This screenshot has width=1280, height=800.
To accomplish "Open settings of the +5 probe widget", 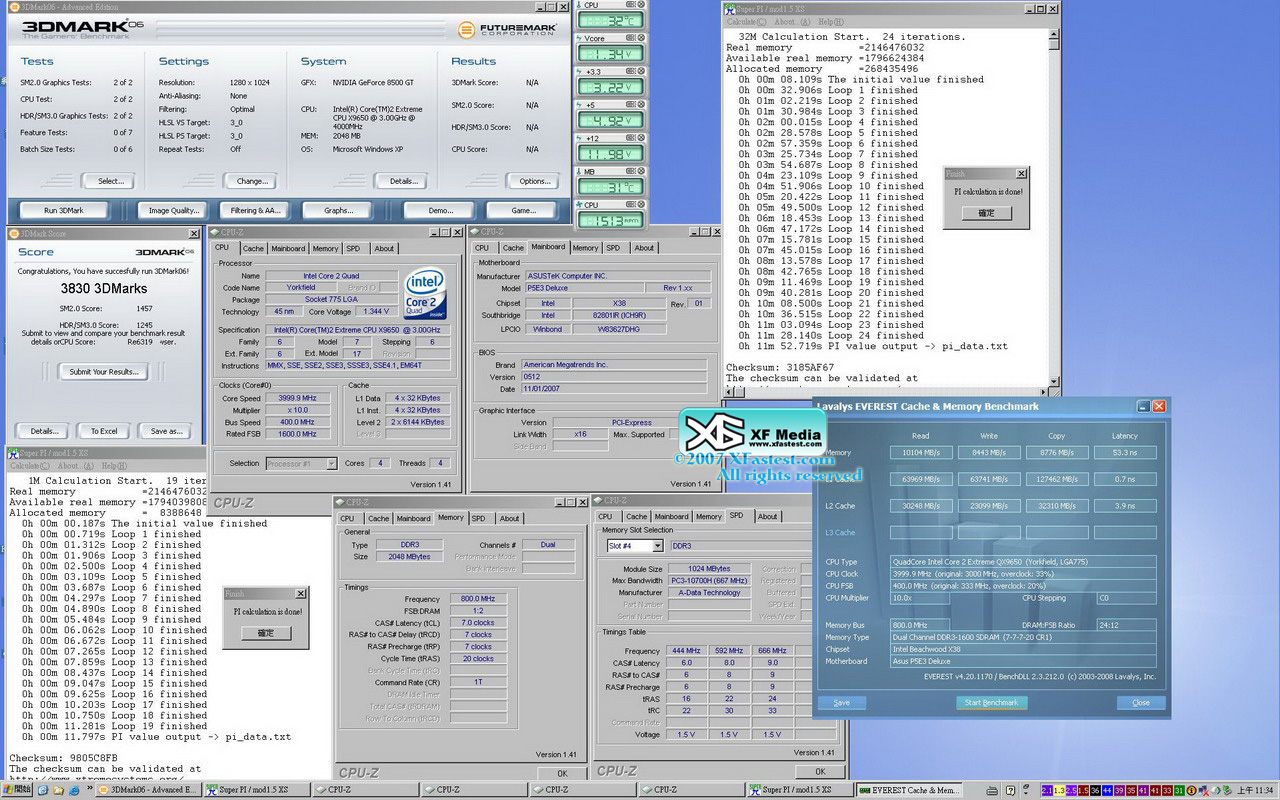I will coord(630,104).
